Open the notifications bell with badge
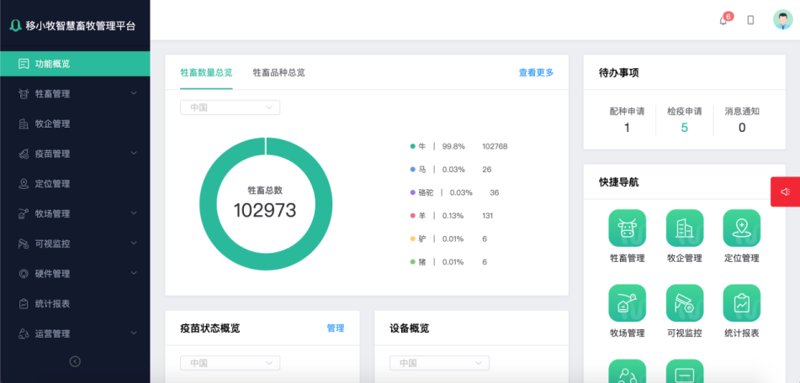The image size is (800, 383). 723,20
